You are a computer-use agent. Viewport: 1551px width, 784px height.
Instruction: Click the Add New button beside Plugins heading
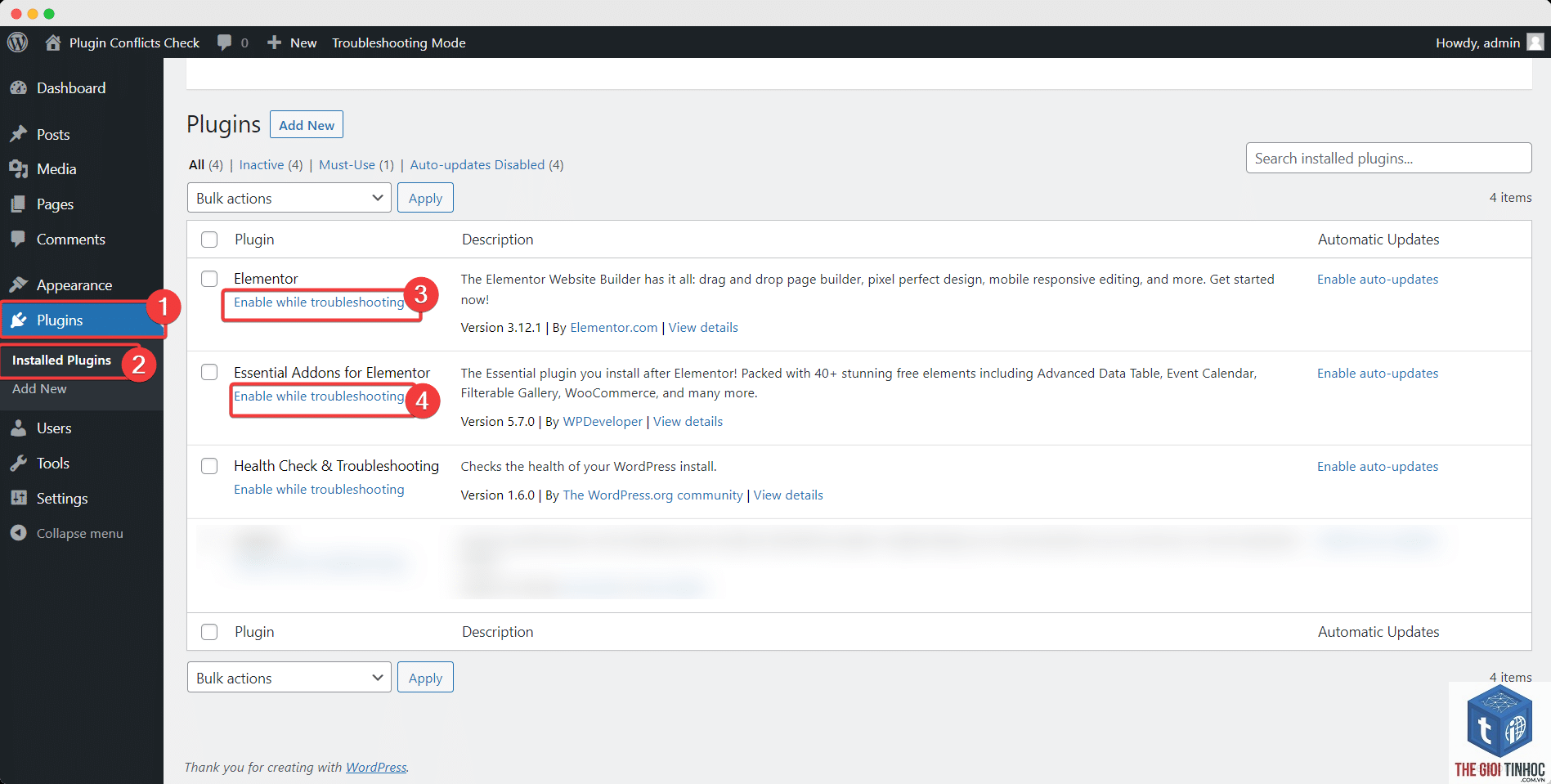click(x=307, y=125)
